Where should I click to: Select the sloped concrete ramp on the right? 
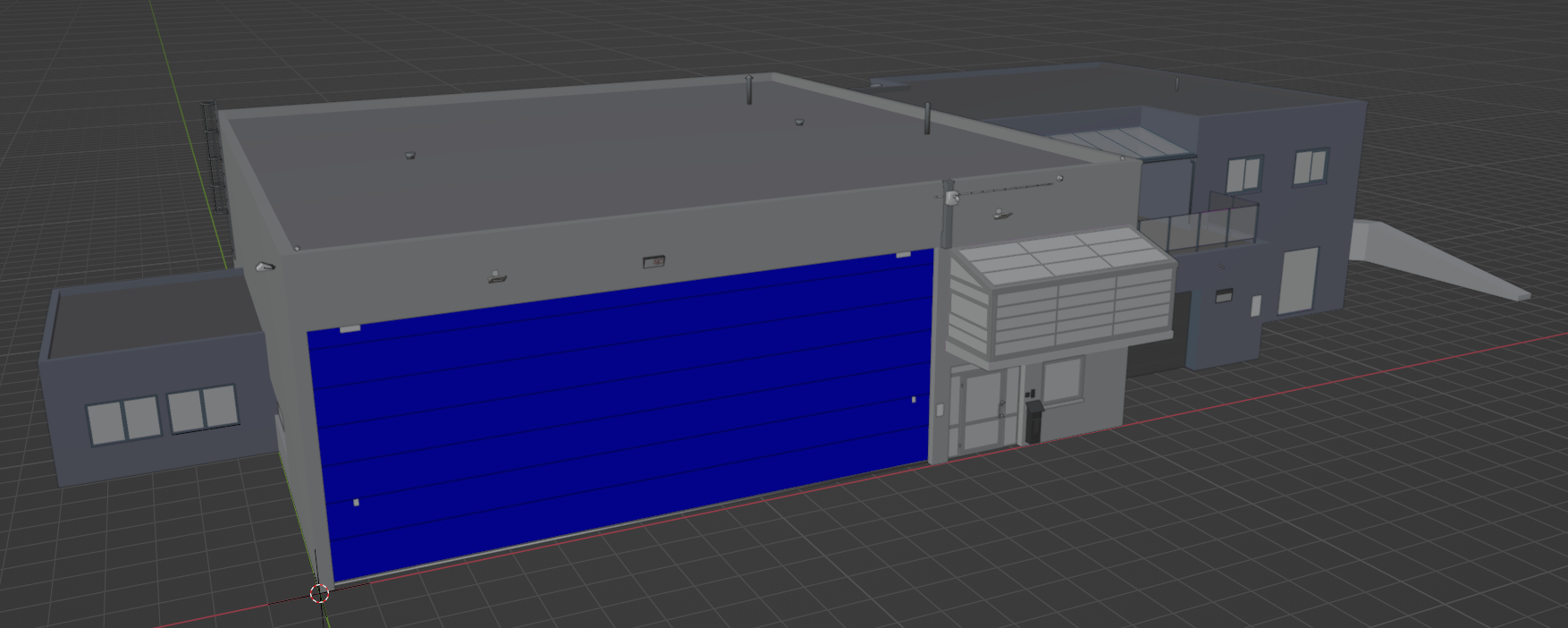coord(1439,261)
